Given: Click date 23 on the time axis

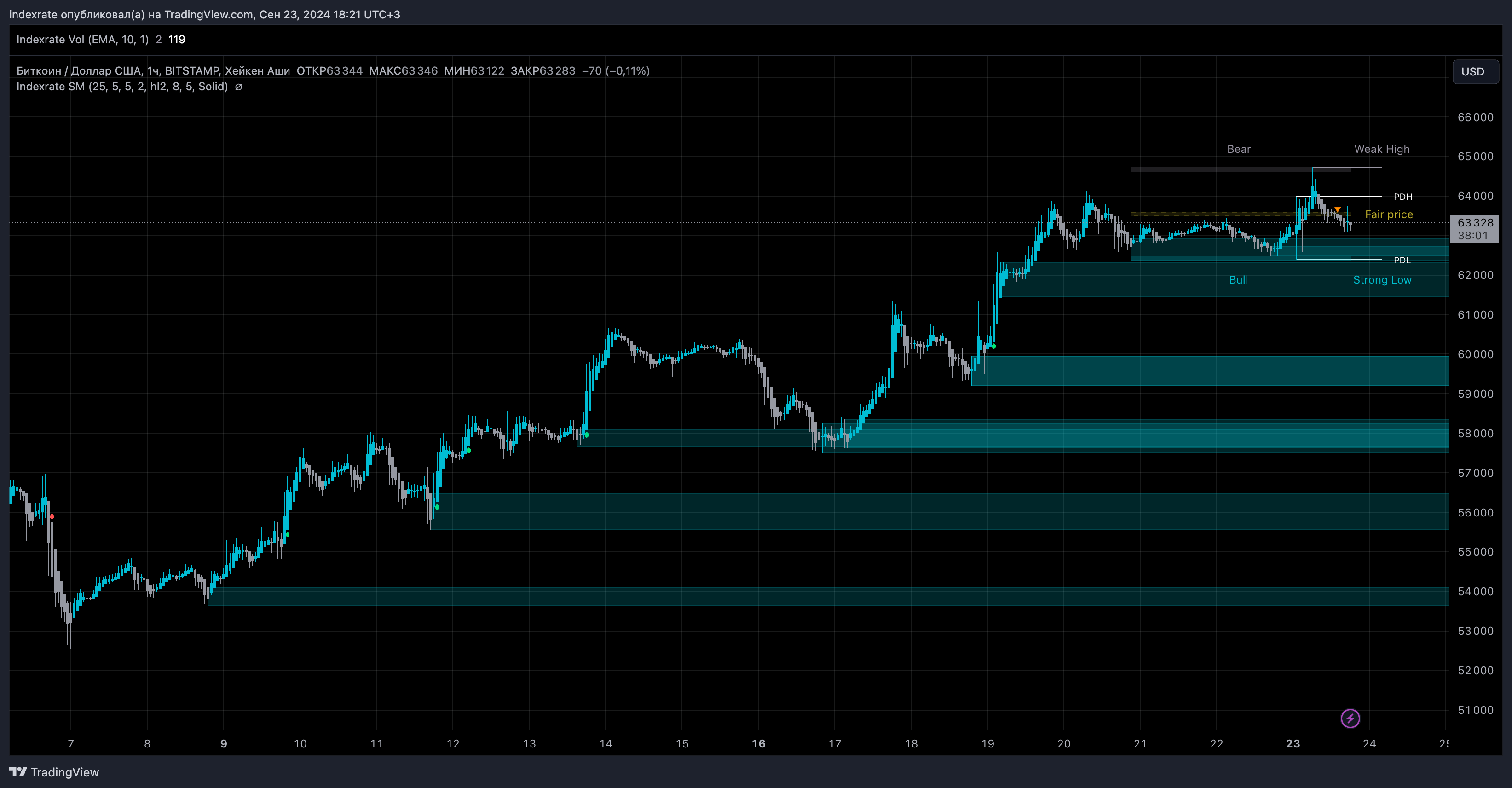Looking at the screenshot, I should coord(1293,743).
